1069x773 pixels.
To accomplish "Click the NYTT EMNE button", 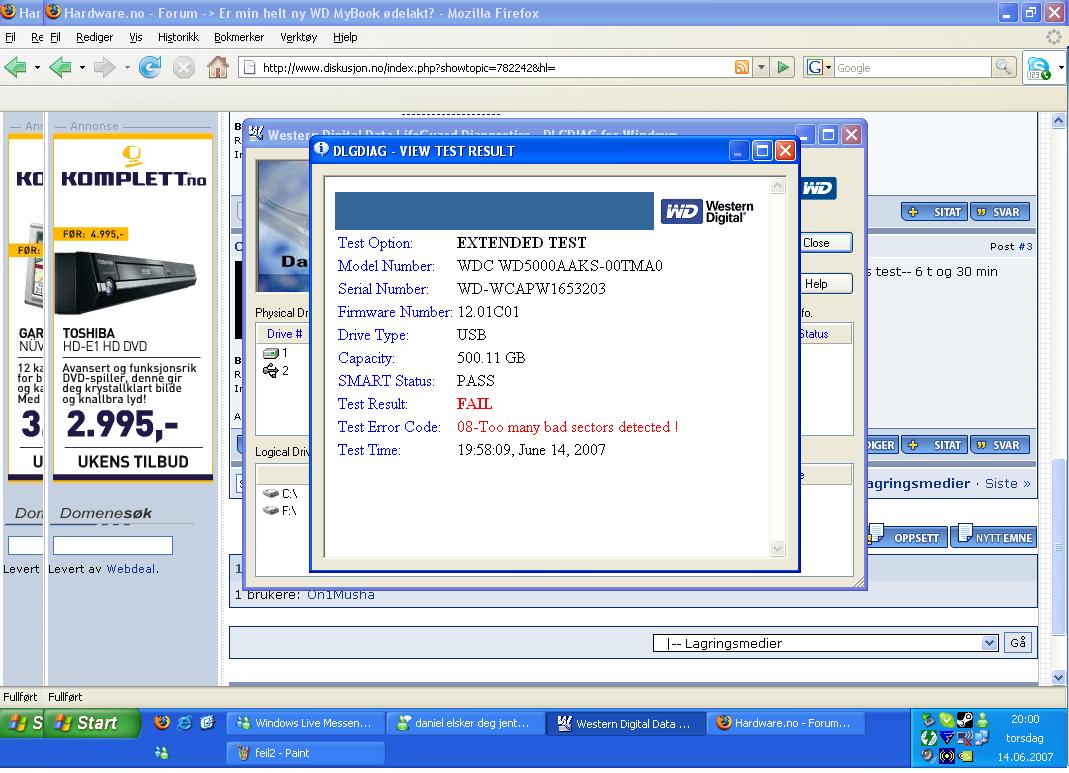I will tap(994, 537).
